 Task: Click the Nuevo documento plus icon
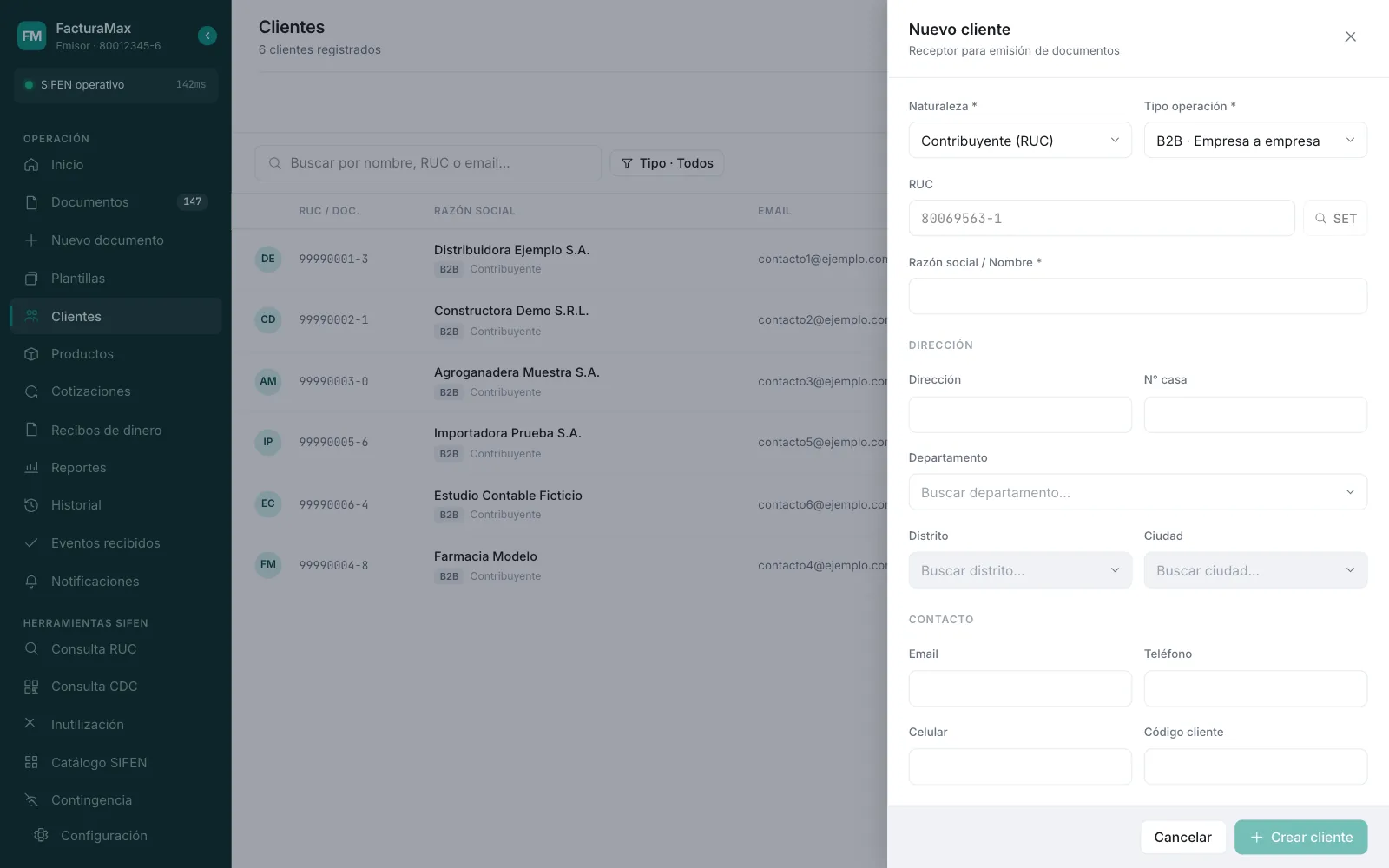click(31, 240)
